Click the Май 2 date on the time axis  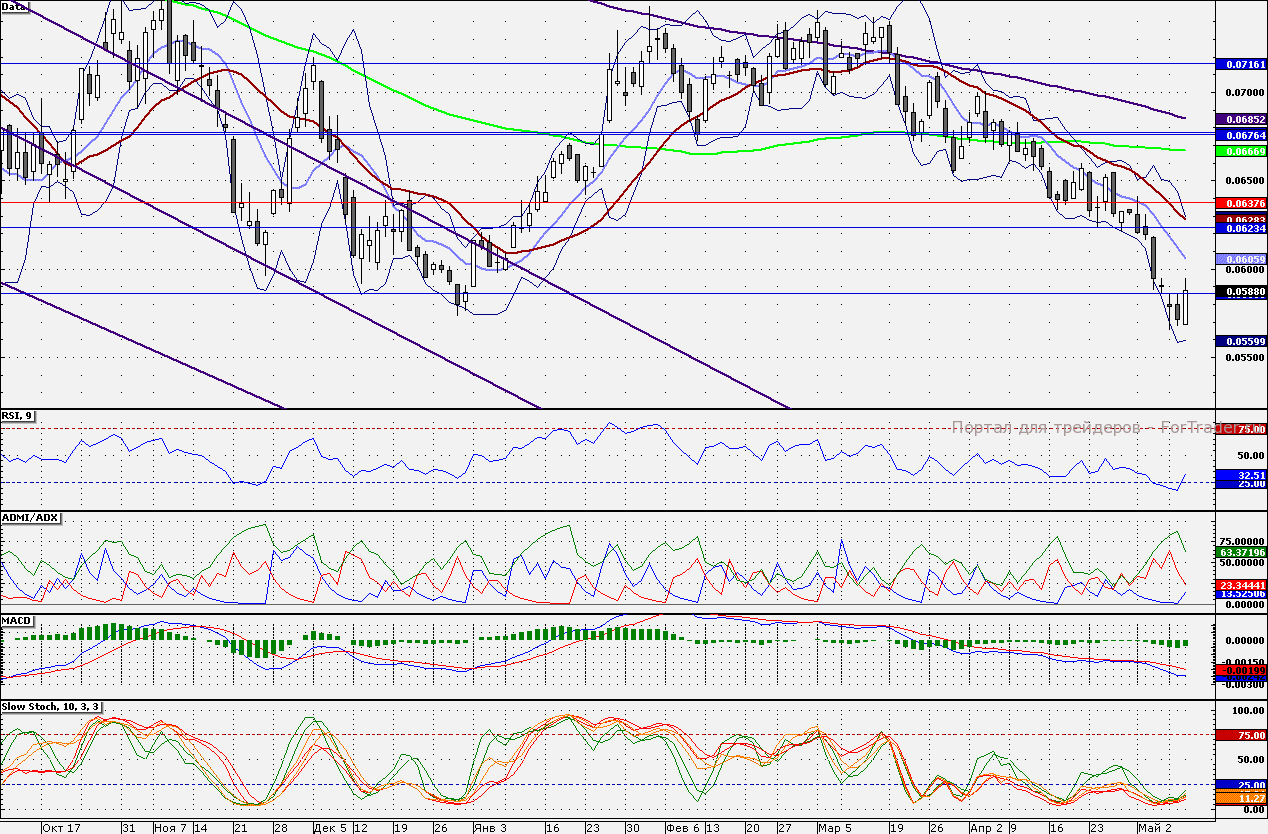[1153, 828]
